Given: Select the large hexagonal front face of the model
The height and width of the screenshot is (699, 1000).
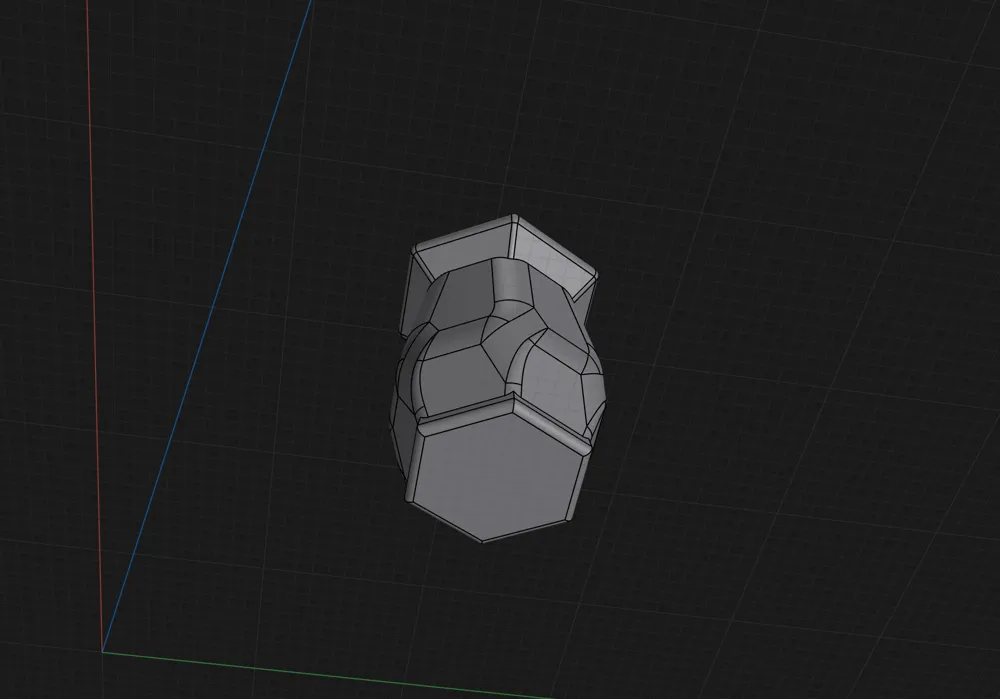Looking at the screenshot, I should click(499, 475).
